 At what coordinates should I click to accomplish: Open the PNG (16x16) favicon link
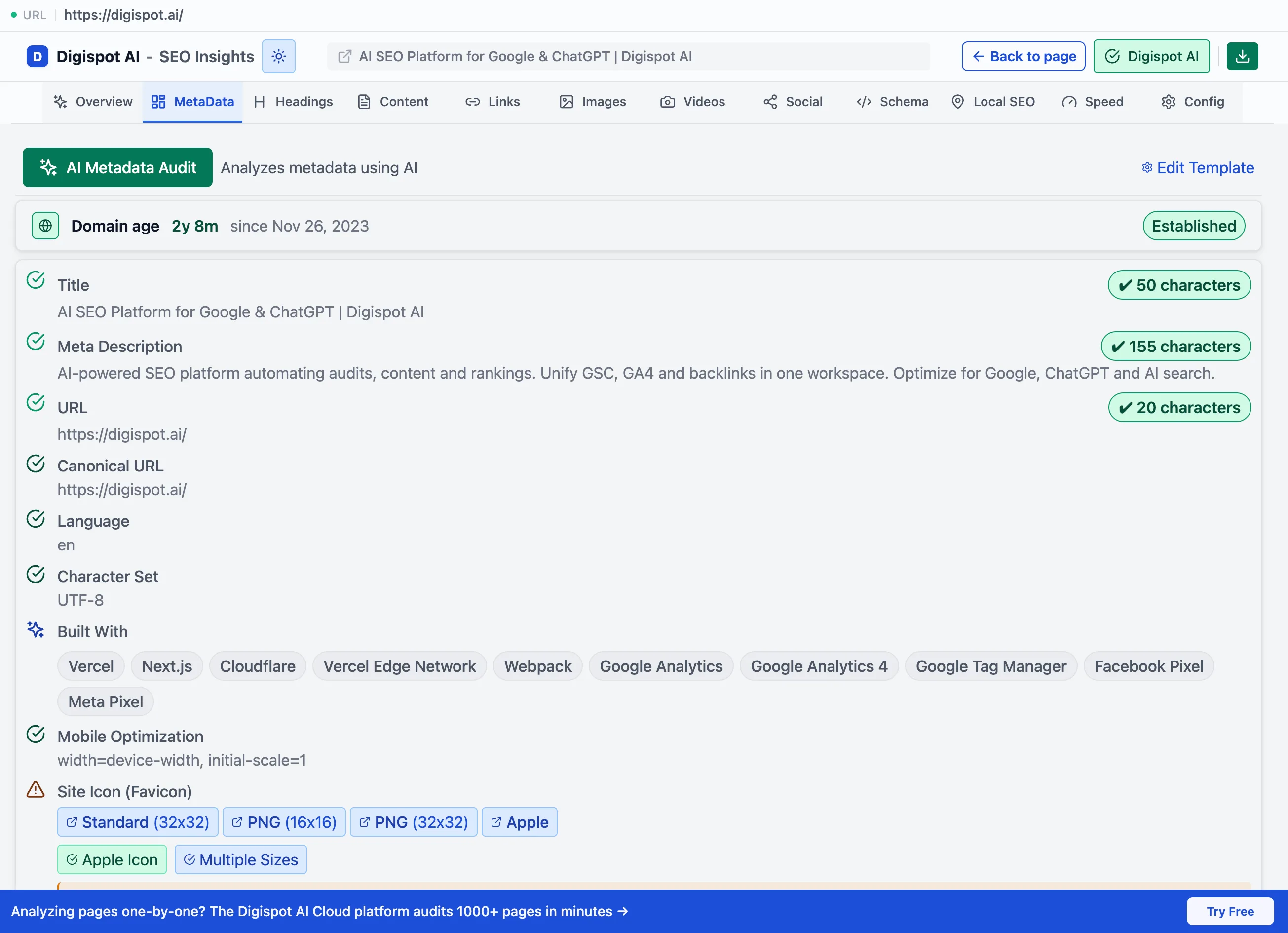(x=284, y=822)
